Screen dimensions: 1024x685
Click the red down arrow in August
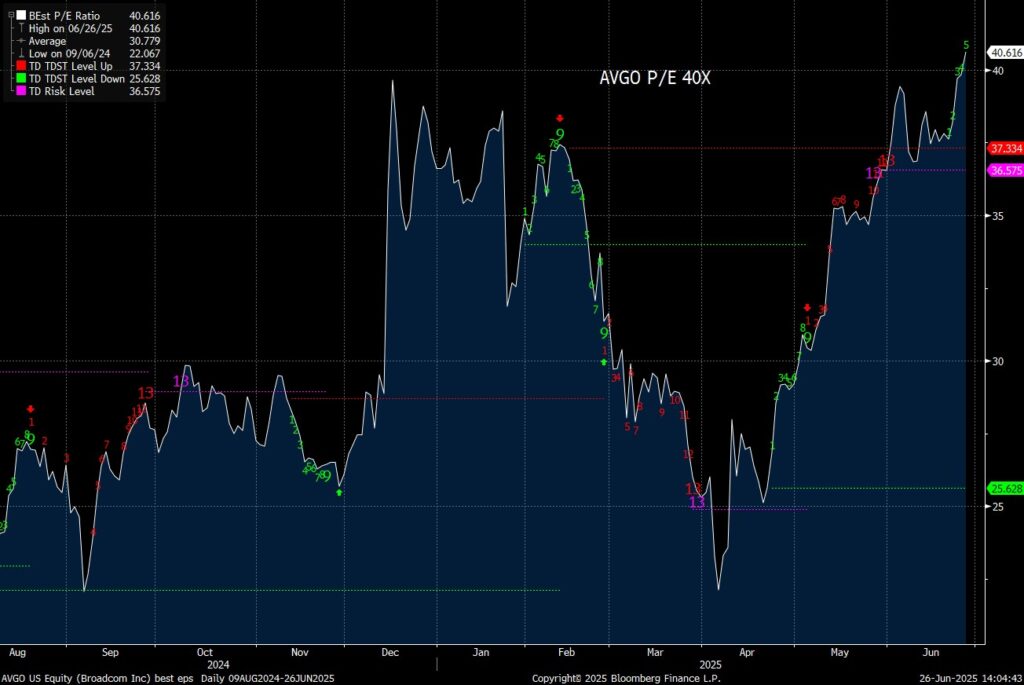30,409
